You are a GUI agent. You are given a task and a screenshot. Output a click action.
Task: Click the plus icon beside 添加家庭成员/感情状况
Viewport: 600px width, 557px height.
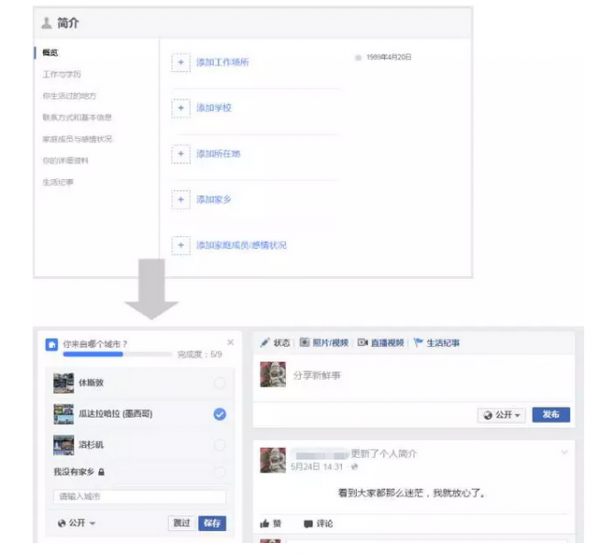(x=181, y=246)
